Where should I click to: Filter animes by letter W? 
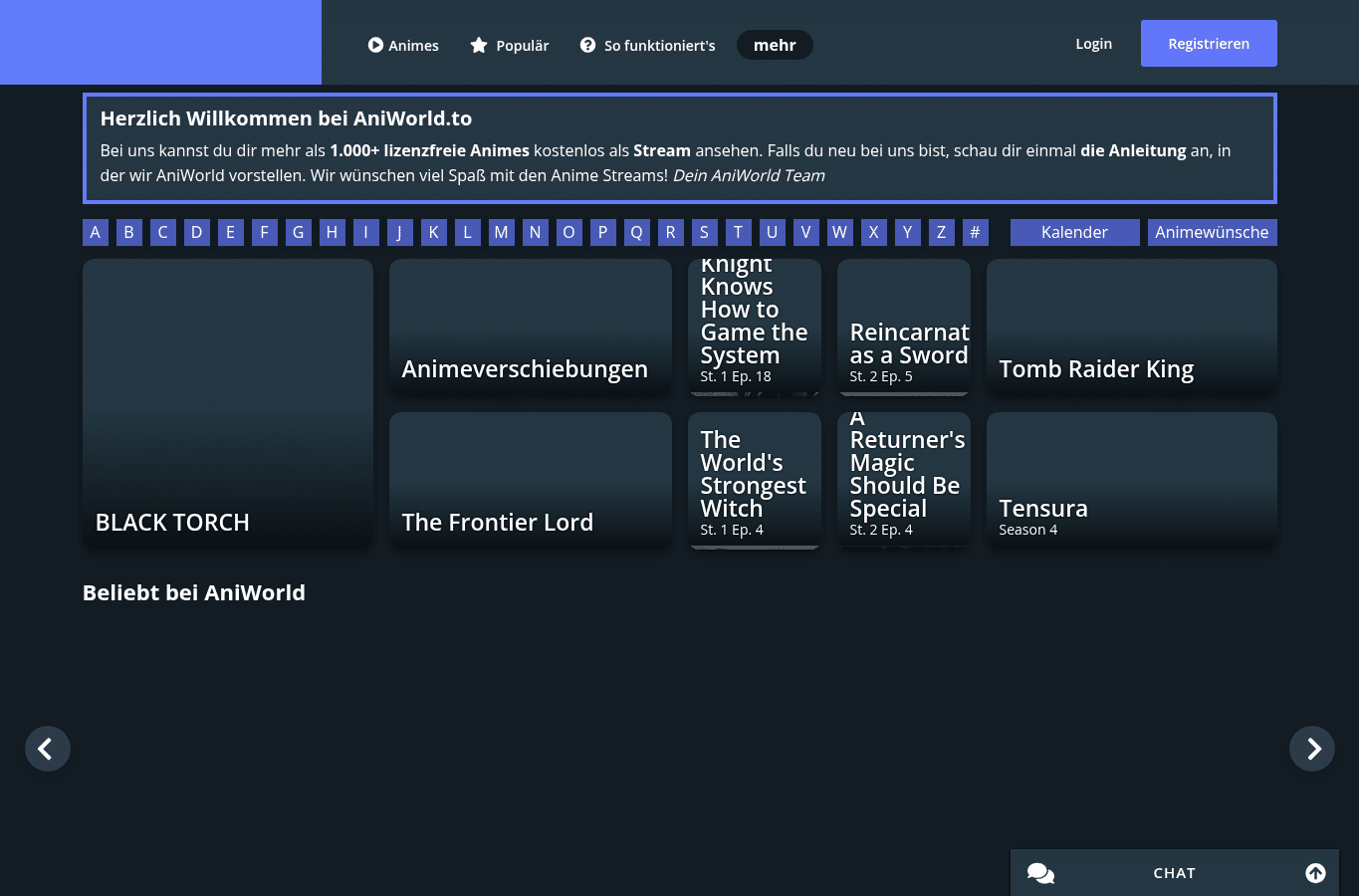[840, 232]
